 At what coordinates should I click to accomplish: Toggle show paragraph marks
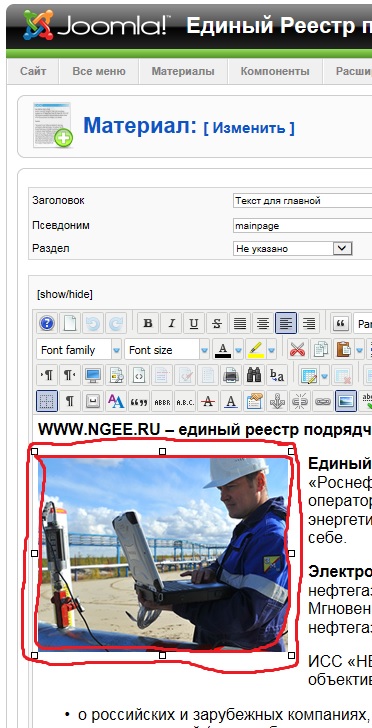click(x=70, y=401)
